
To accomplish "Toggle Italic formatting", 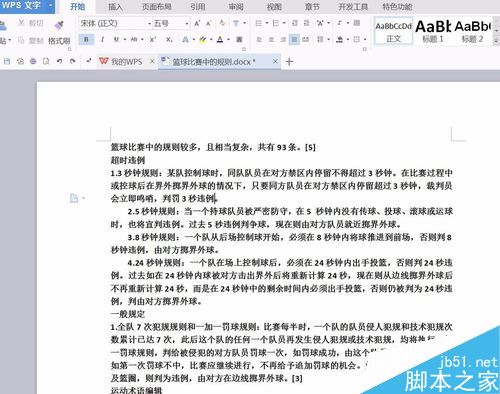I will click(102, 40).
